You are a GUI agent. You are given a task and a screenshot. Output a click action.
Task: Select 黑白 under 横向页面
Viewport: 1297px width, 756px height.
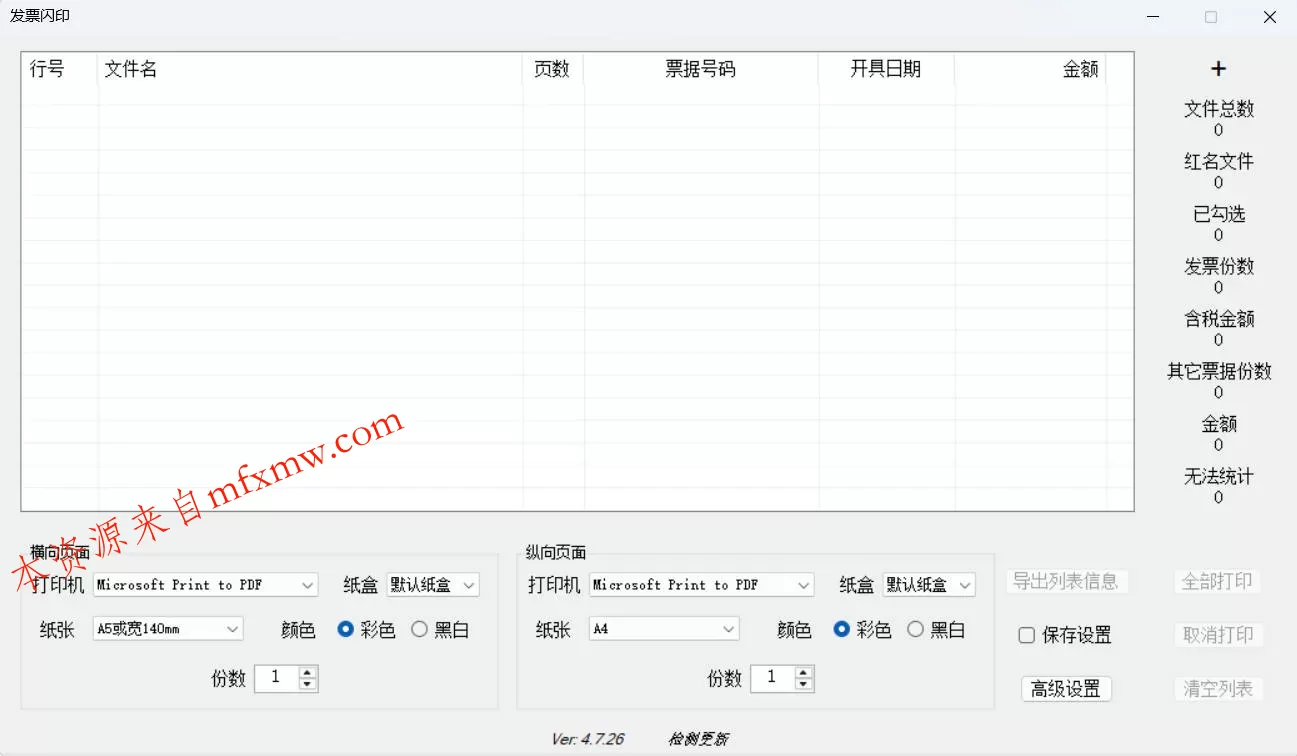pos(440,630)
